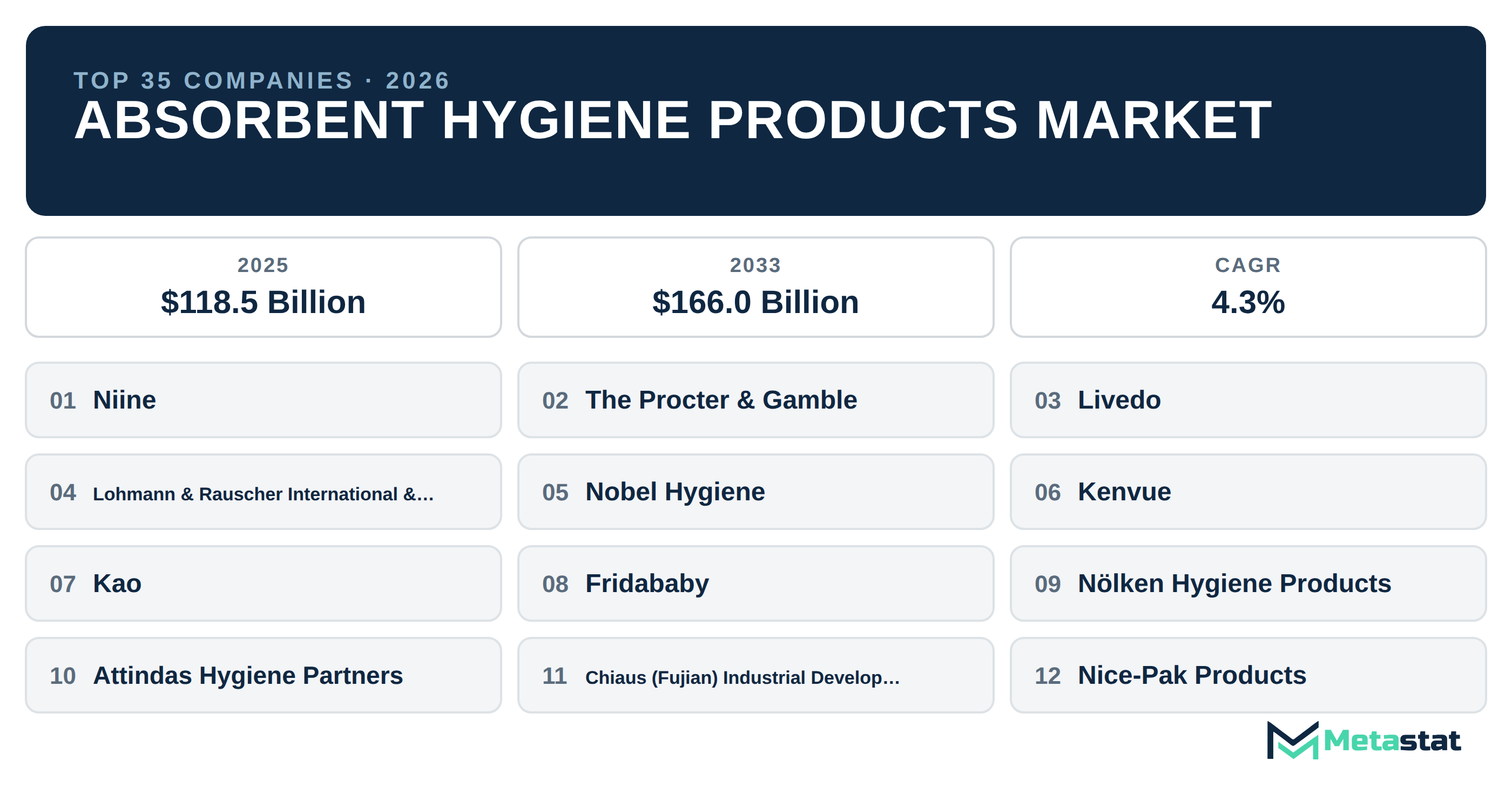
Task: Open the Kenvue company card
Action: click(1248, 492)
